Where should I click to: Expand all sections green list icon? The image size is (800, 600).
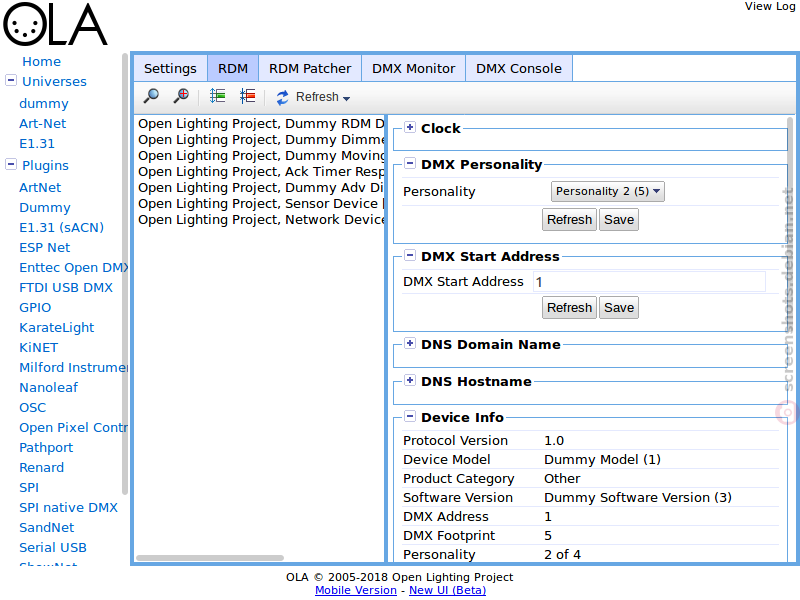coord(217,96)
